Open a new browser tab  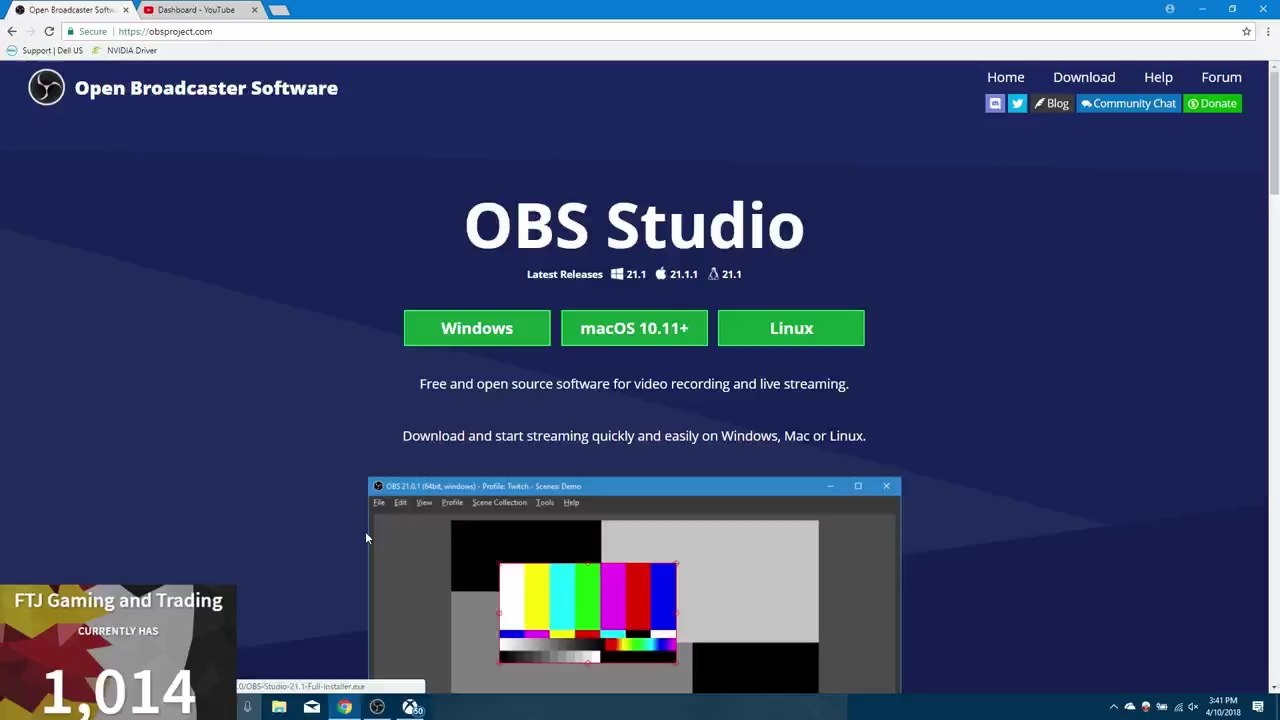pyautogui.click(x=280, y=10)
